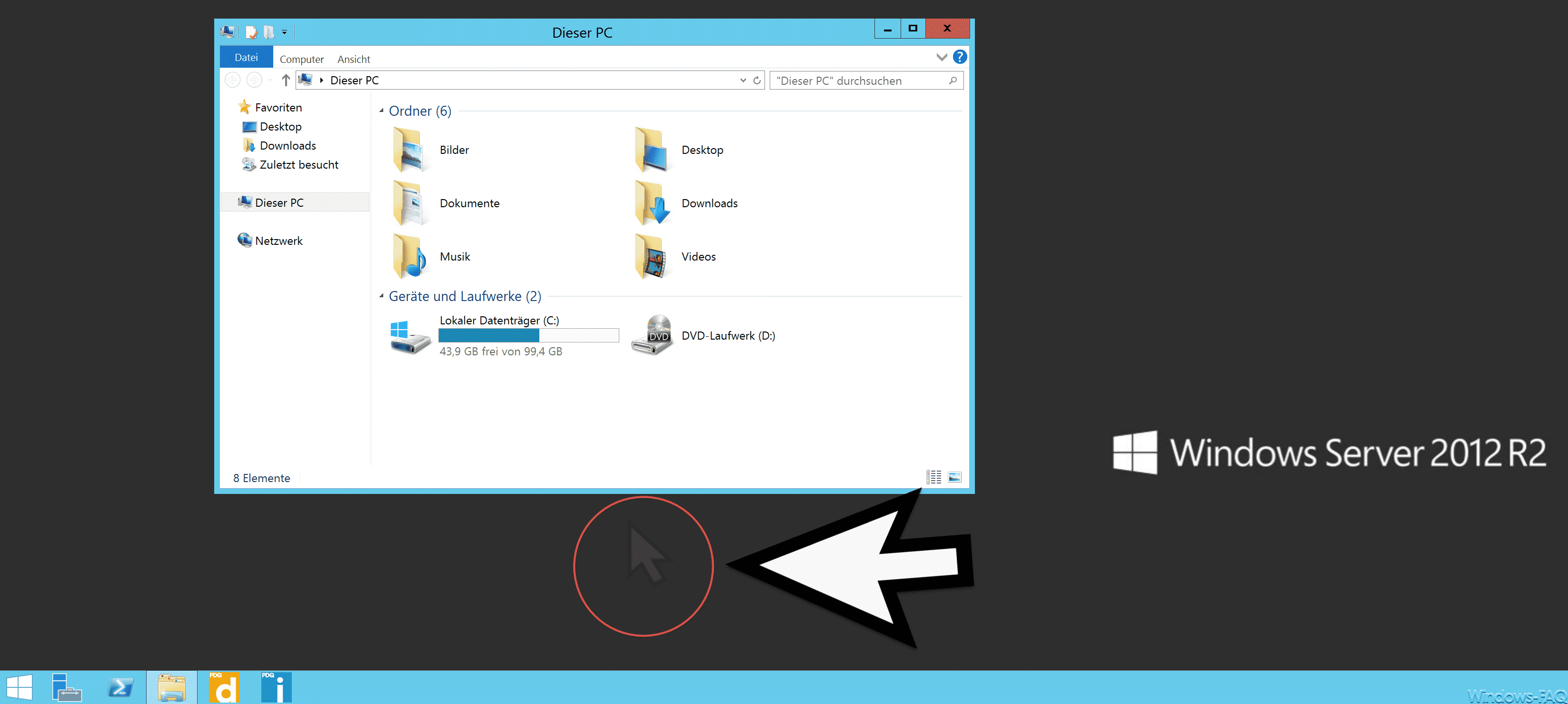Switch to details view icon in status bar
Screen dimensions: 1568x704
[x=934, y=477]
